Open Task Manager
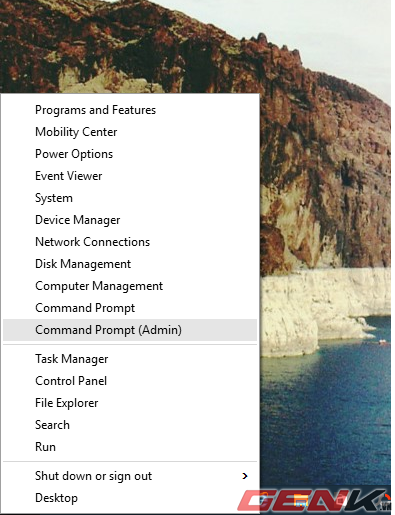Image resolution: width=395 pixels, height=515 pixels. [x=130, y=359]
